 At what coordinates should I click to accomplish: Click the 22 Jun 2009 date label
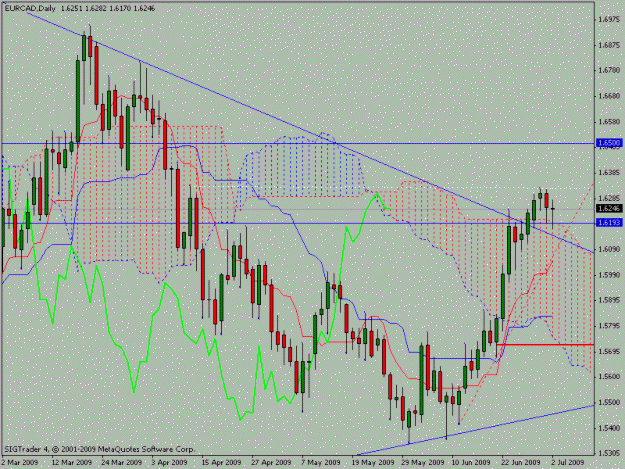pos(521,462)
